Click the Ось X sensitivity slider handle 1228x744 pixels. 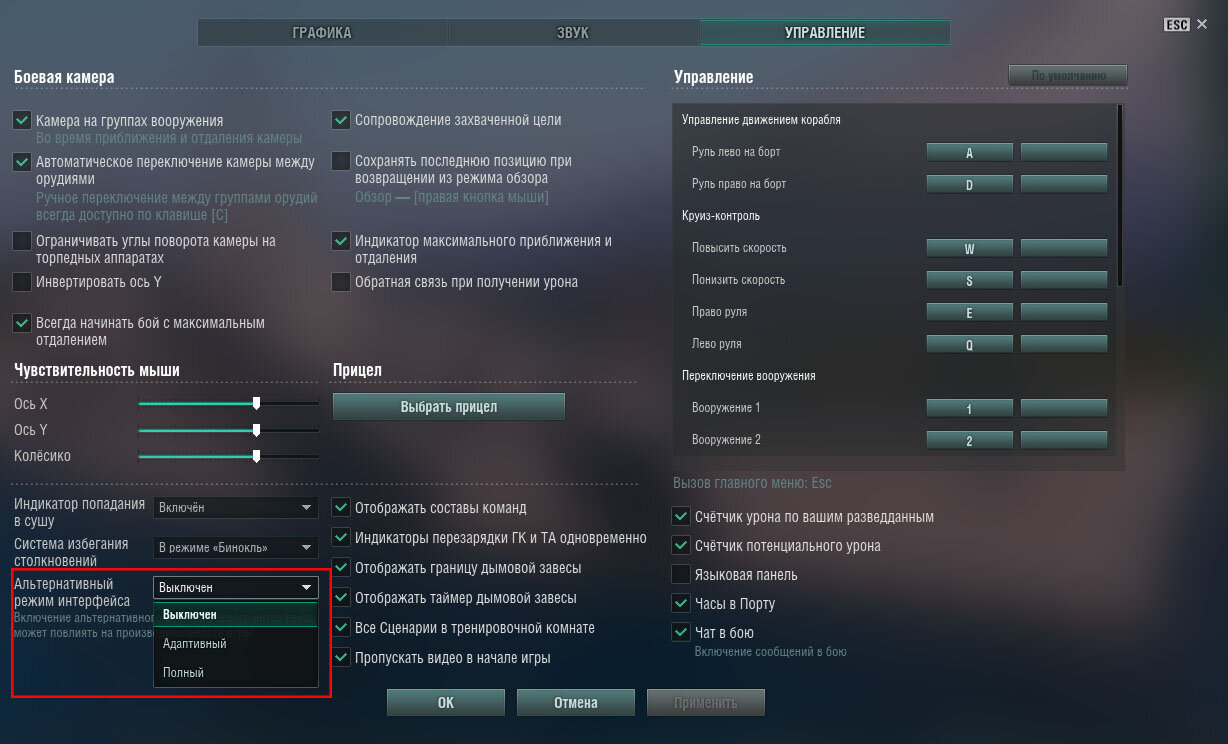point(257,403)
